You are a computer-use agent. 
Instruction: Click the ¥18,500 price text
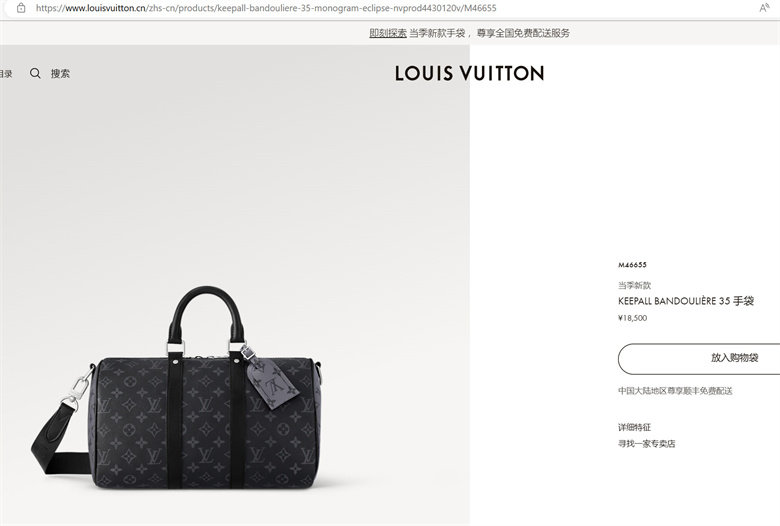[x=632, y=318]
